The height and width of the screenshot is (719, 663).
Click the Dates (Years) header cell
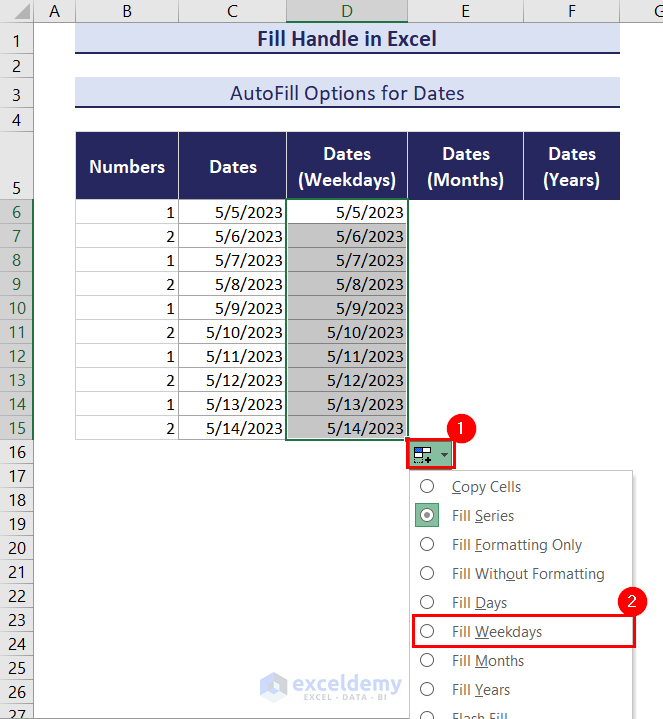(572, 166)
